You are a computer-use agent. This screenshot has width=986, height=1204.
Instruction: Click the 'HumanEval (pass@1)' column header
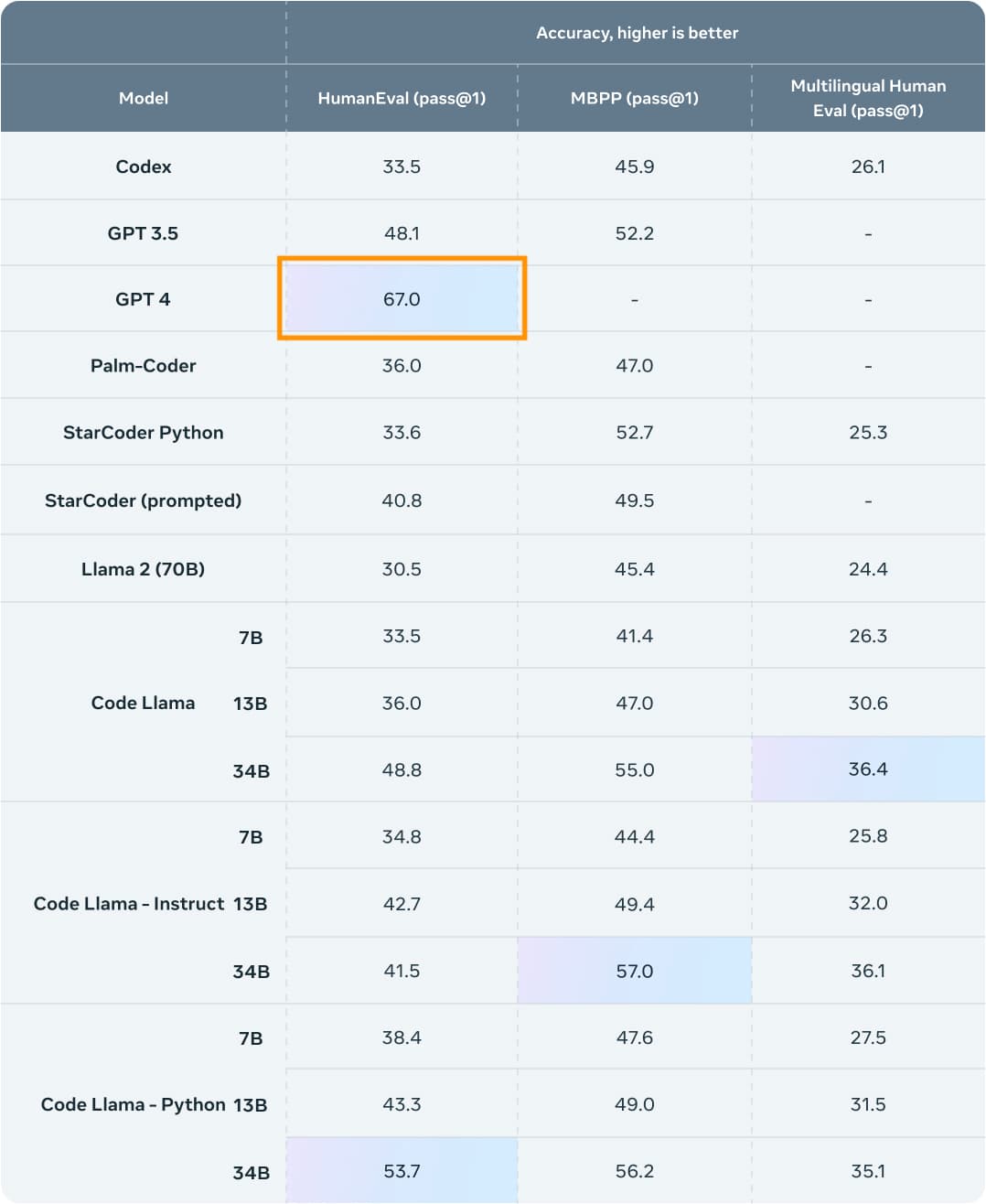click(x=402, y=98)
